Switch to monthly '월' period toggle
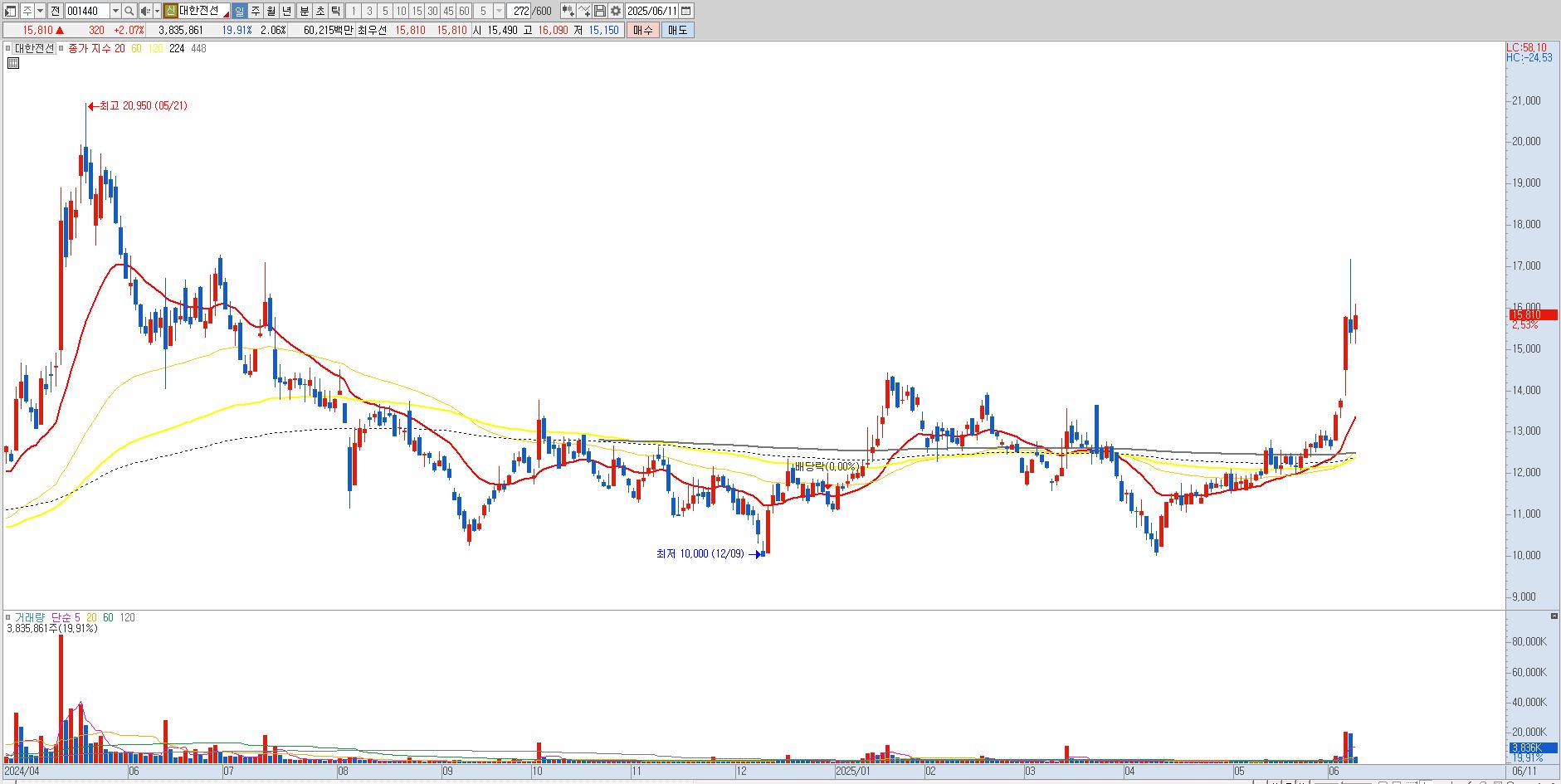Image resolution: width=1561 pixels, height=784 pixels. tap(271, 11)
